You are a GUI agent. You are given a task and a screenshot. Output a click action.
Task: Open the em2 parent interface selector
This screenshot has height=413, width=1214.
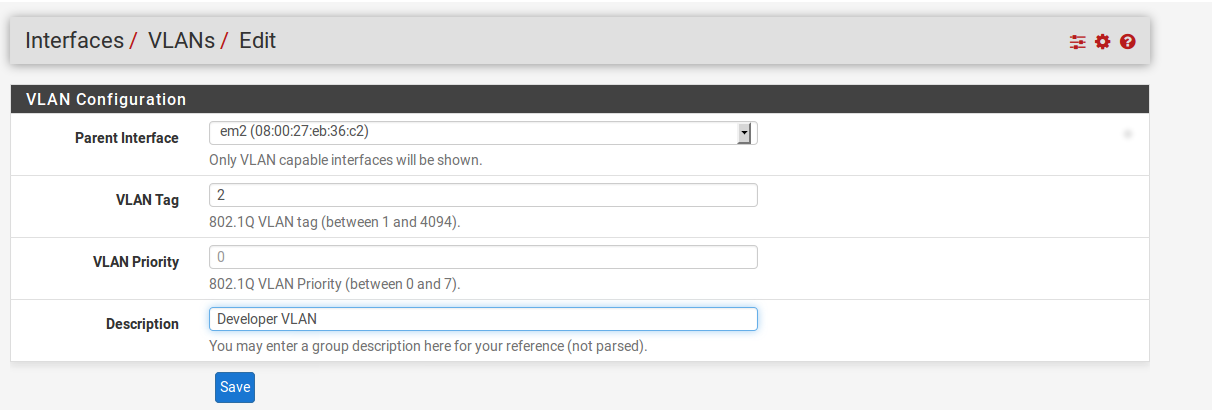click(x=483, y=133)
